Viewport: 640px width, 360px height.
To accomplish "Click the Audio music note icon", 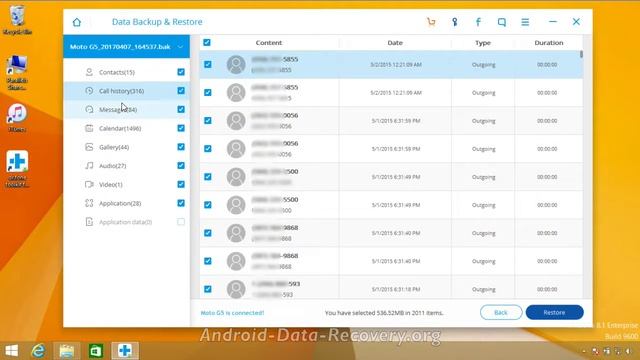I will click(89, 166).
